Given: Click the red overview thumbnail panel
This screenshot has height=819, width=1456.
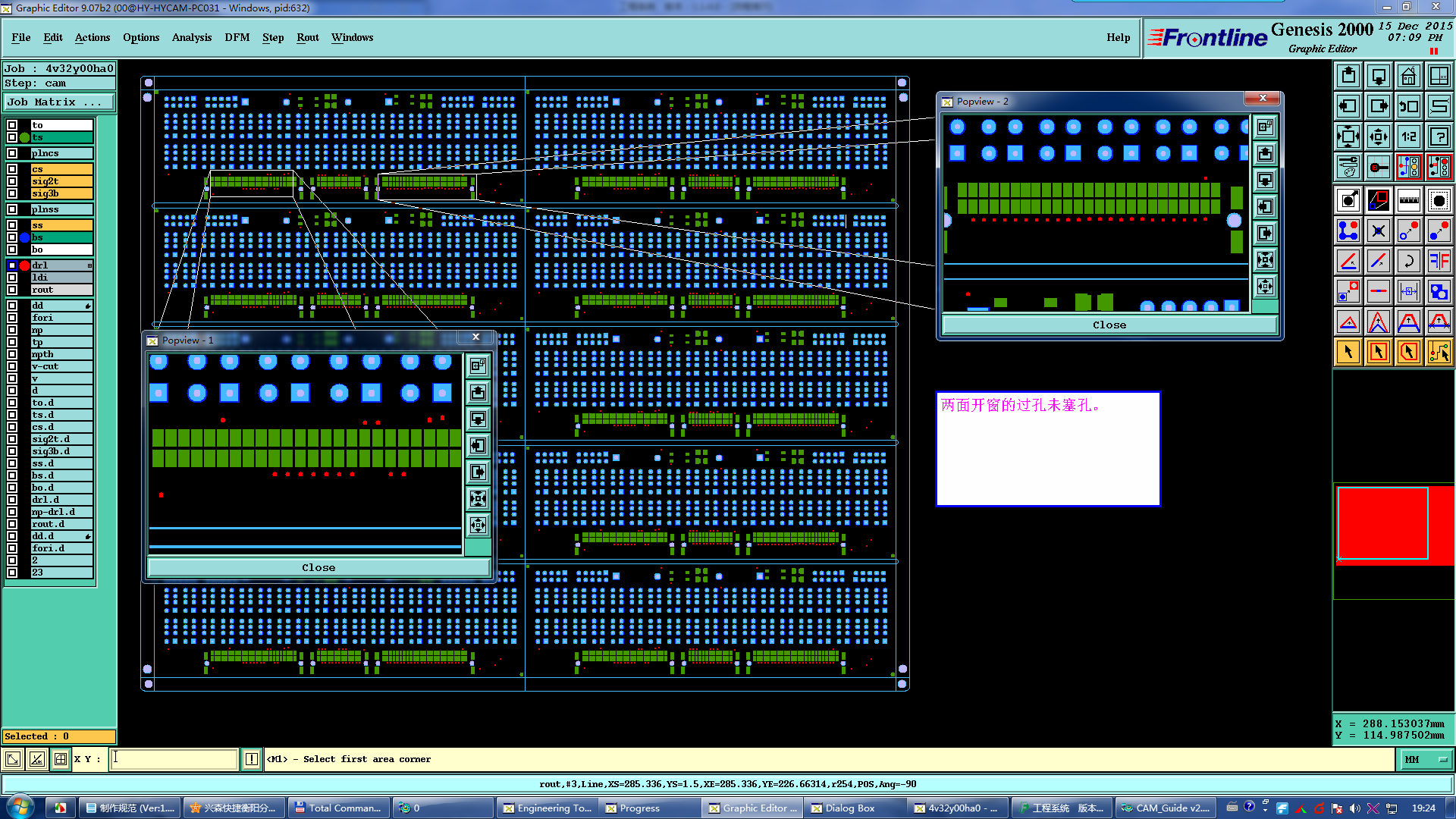Looking at the screenshot, I should click(1394, 525).
